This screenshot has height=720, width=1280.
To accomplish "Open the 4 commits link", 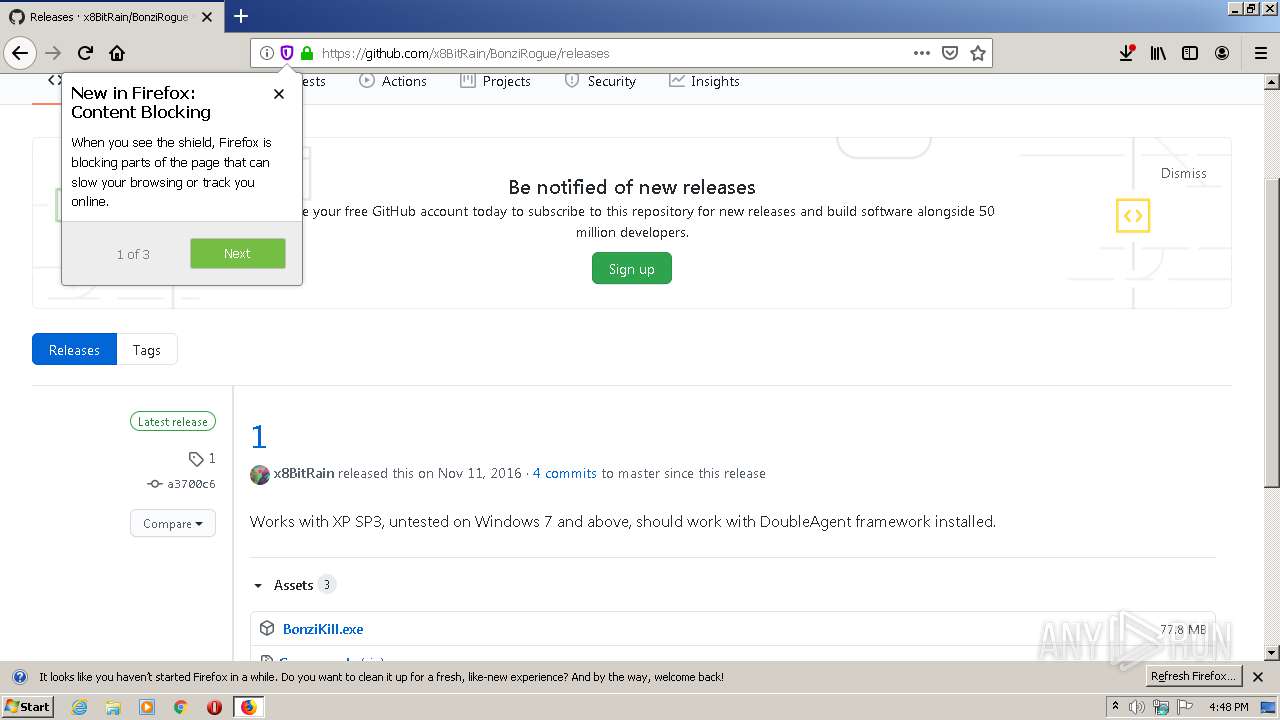I will (564, 473).
